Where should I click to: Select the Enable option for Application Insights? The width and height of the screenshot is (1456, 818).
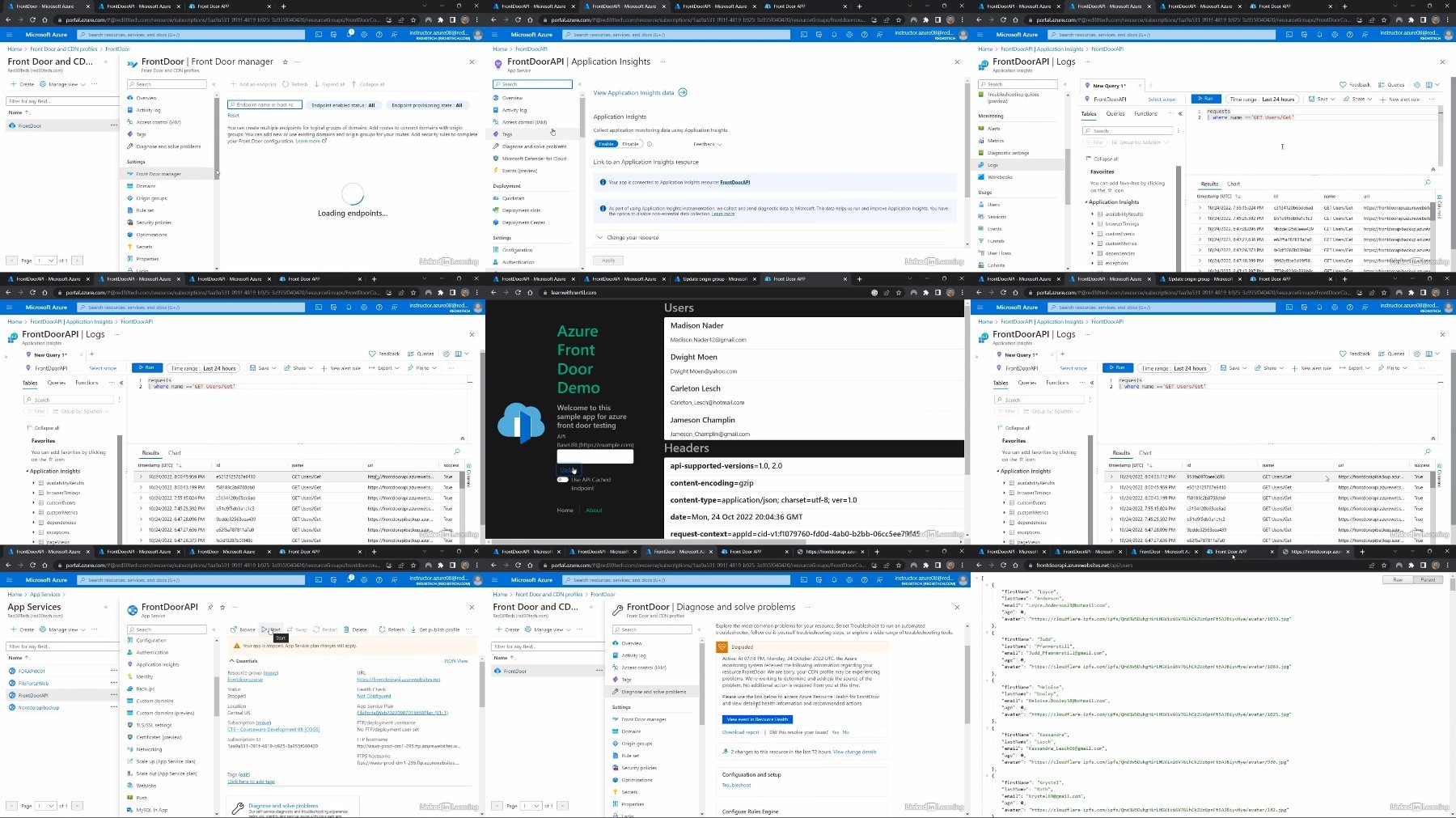[607, 144]
